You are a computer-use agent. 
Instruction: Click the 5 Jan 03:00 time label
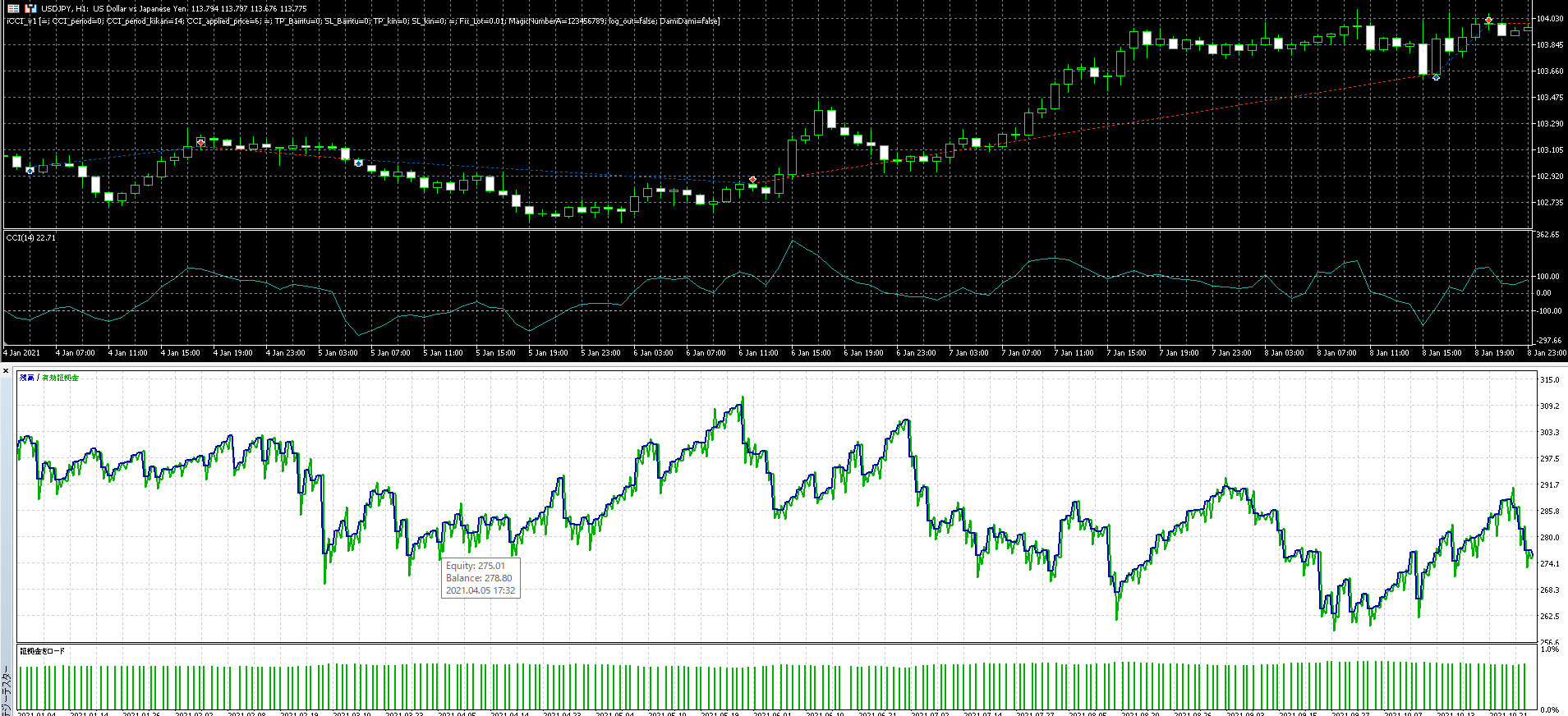click(x=338, y=353)
